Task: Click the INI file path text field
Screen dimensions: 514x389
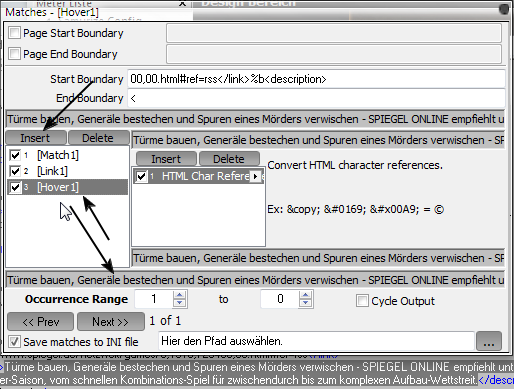Action: tap(316, 341)
